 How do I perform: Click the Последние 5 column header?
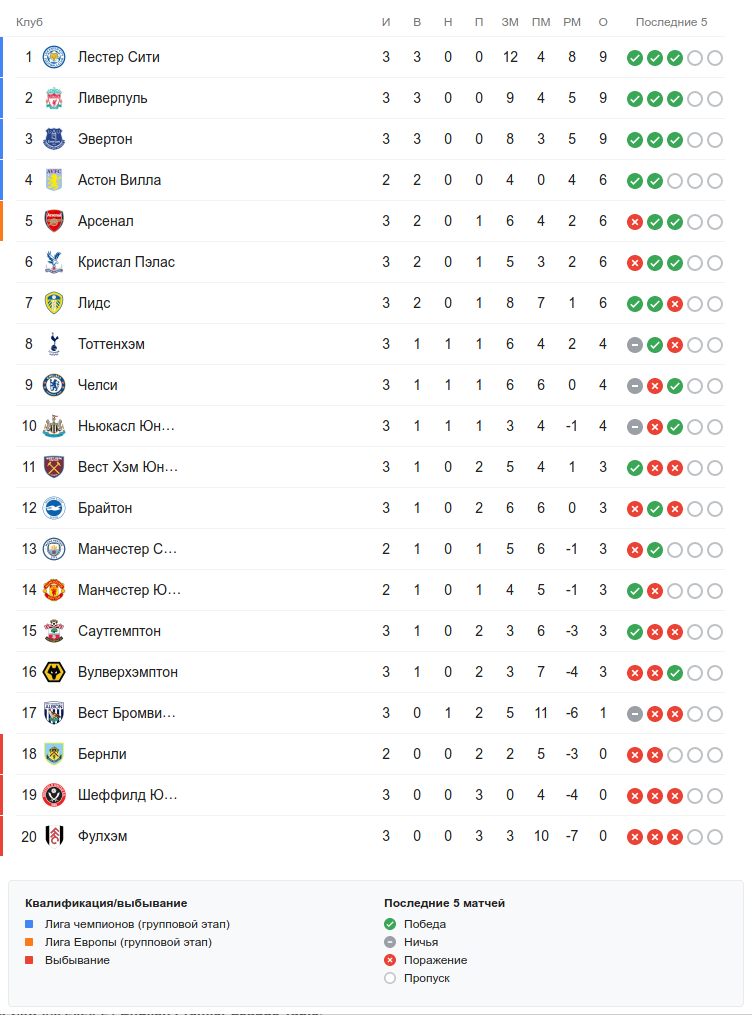tap(671, 22)
